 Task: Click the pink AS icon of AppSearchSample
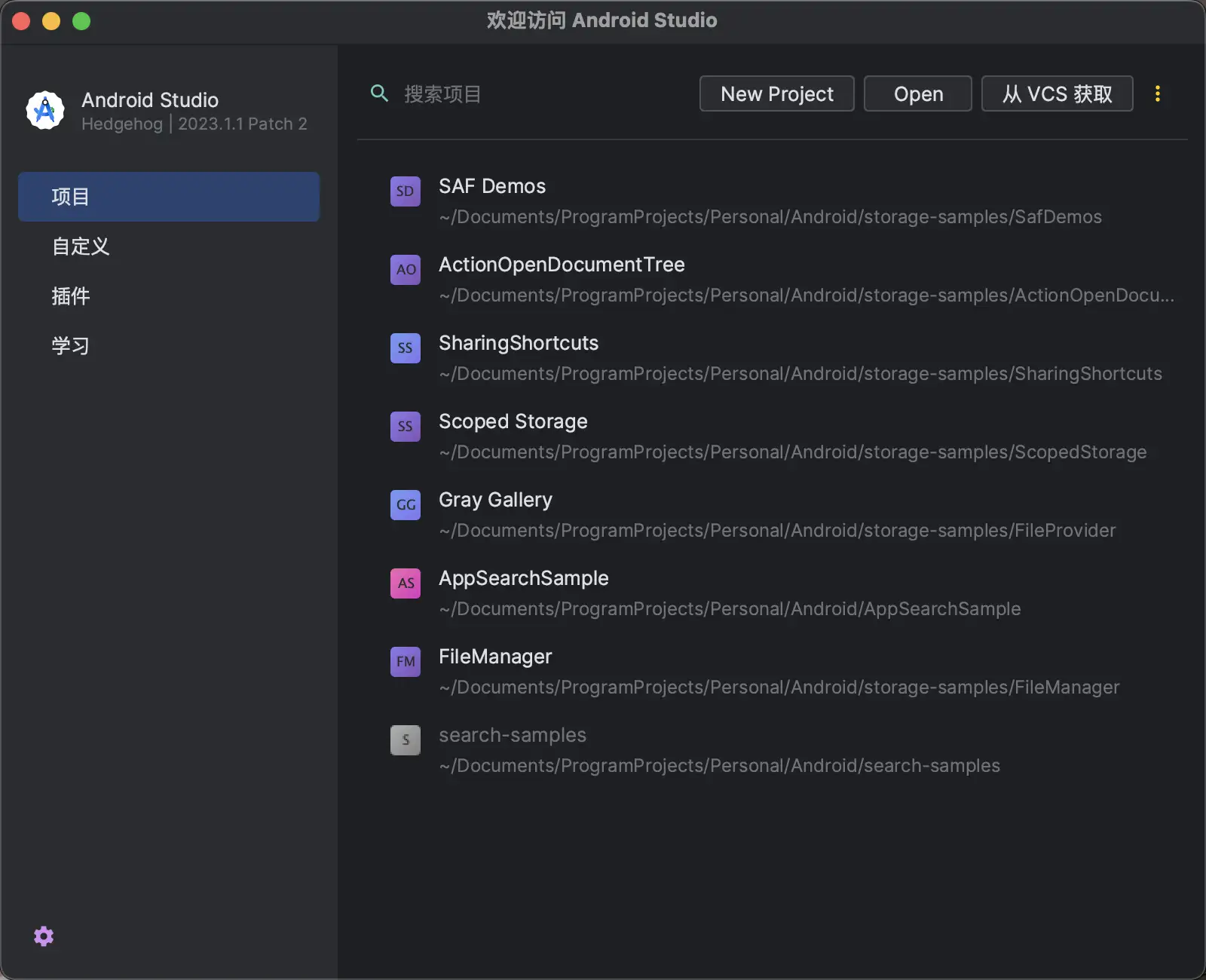(x=406, y=583)
